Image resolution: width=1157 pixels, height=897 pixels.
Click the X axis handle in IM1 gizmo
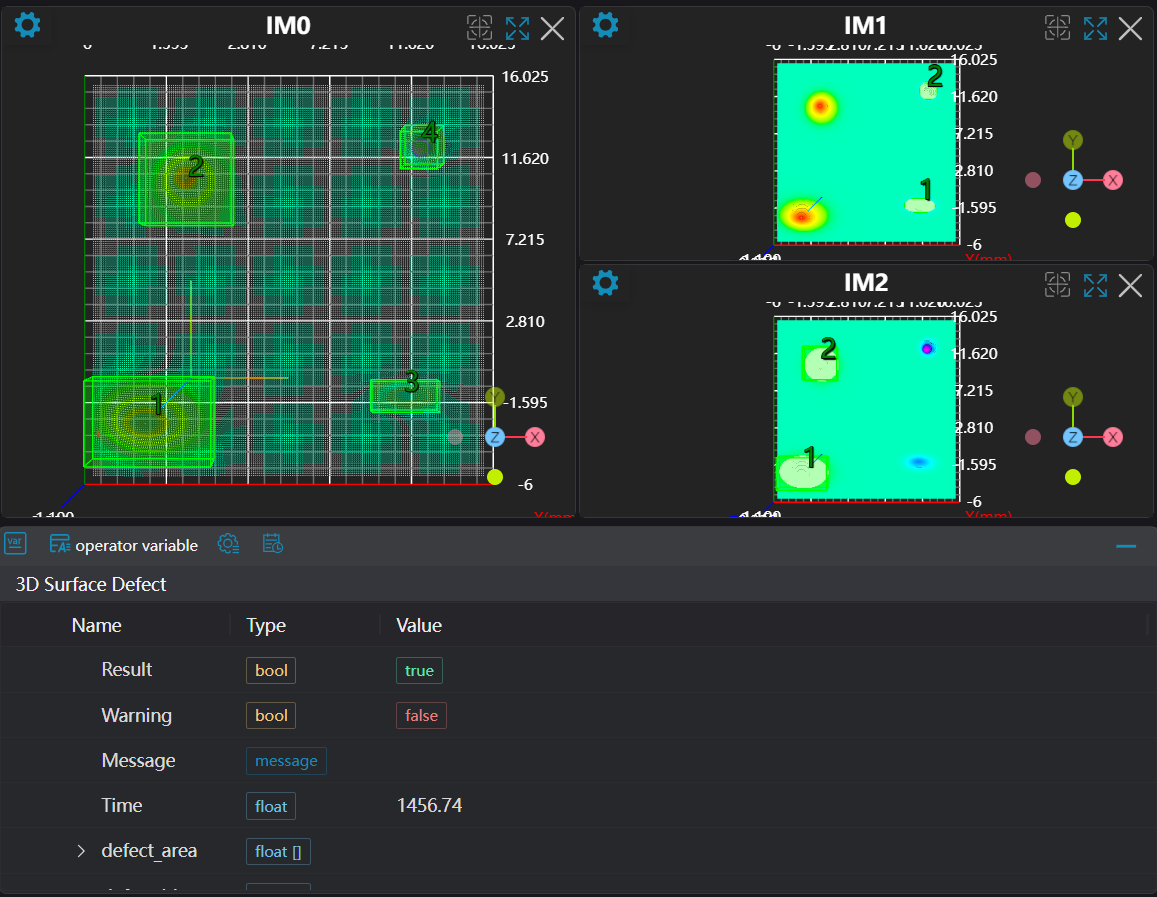click(1113, 180)
